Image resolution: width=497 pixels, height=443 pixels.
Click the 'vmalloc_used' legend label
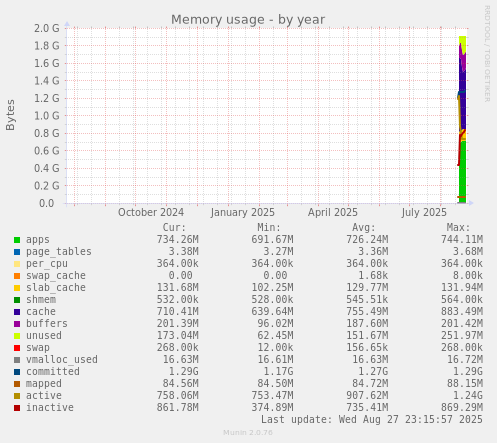click(x=62, y=360)
